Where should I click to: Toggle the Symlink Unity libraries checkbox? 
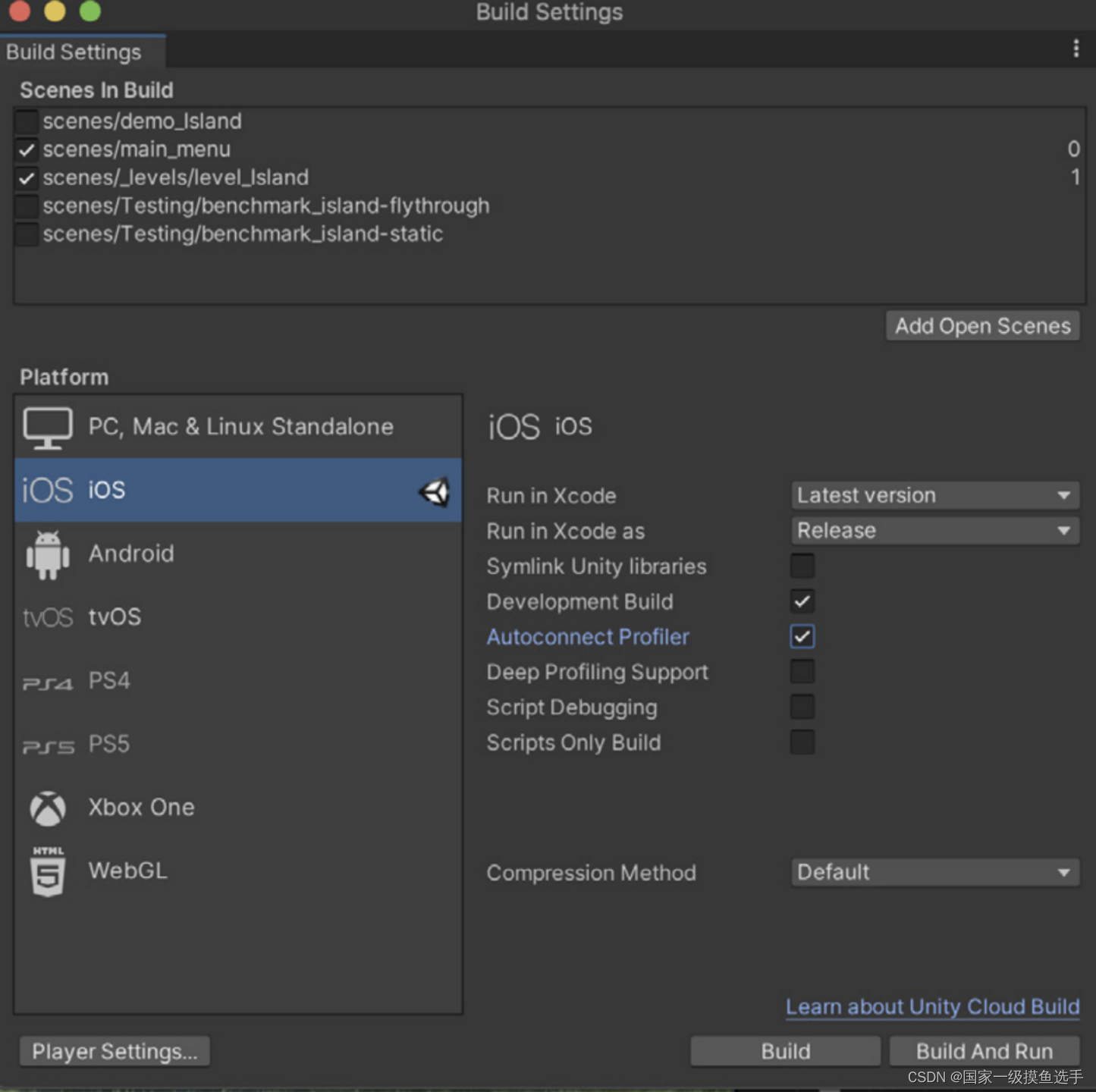tap(802, 566)
